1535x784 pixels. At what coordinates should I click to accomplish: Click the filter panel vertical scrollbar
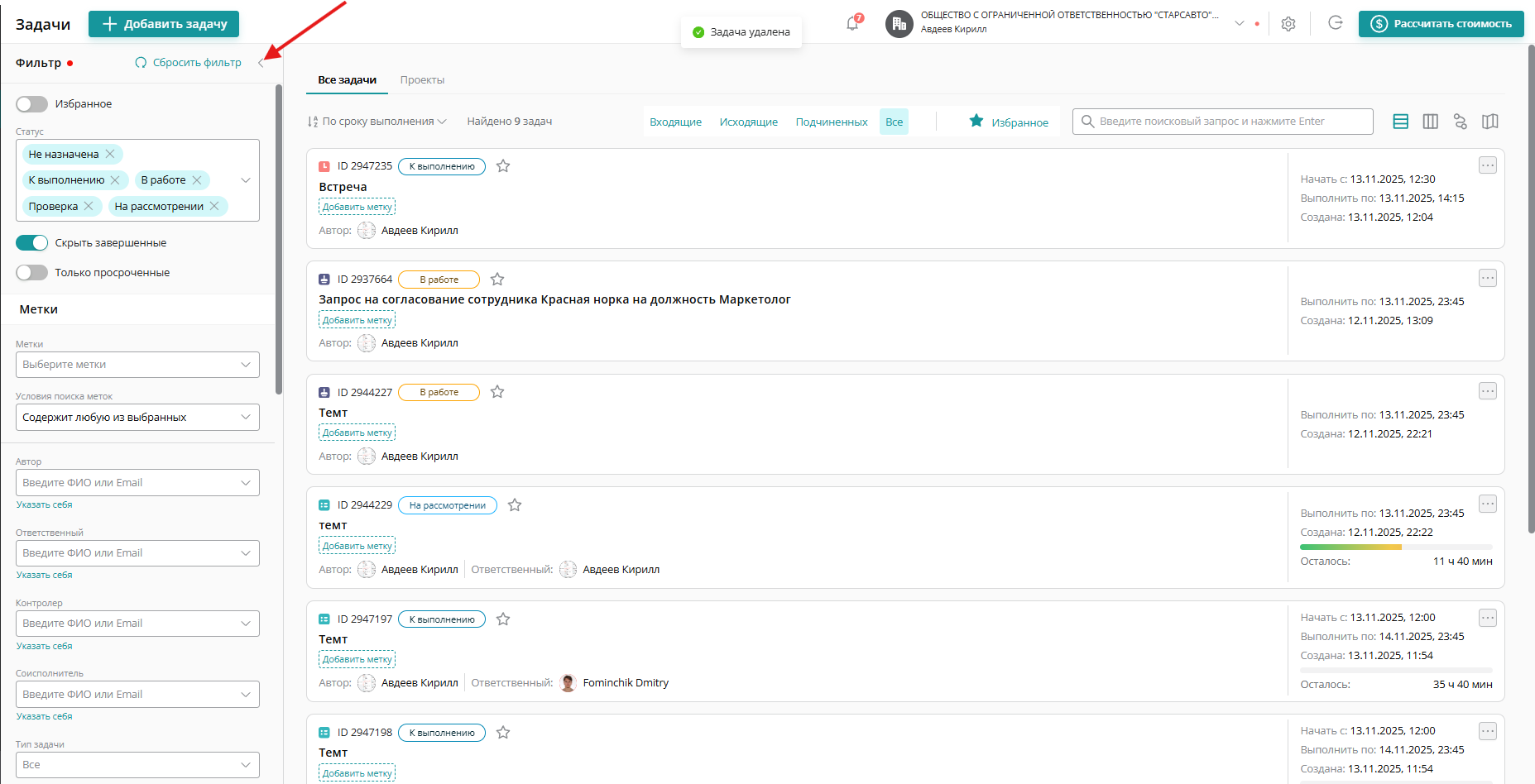[279, 240]
